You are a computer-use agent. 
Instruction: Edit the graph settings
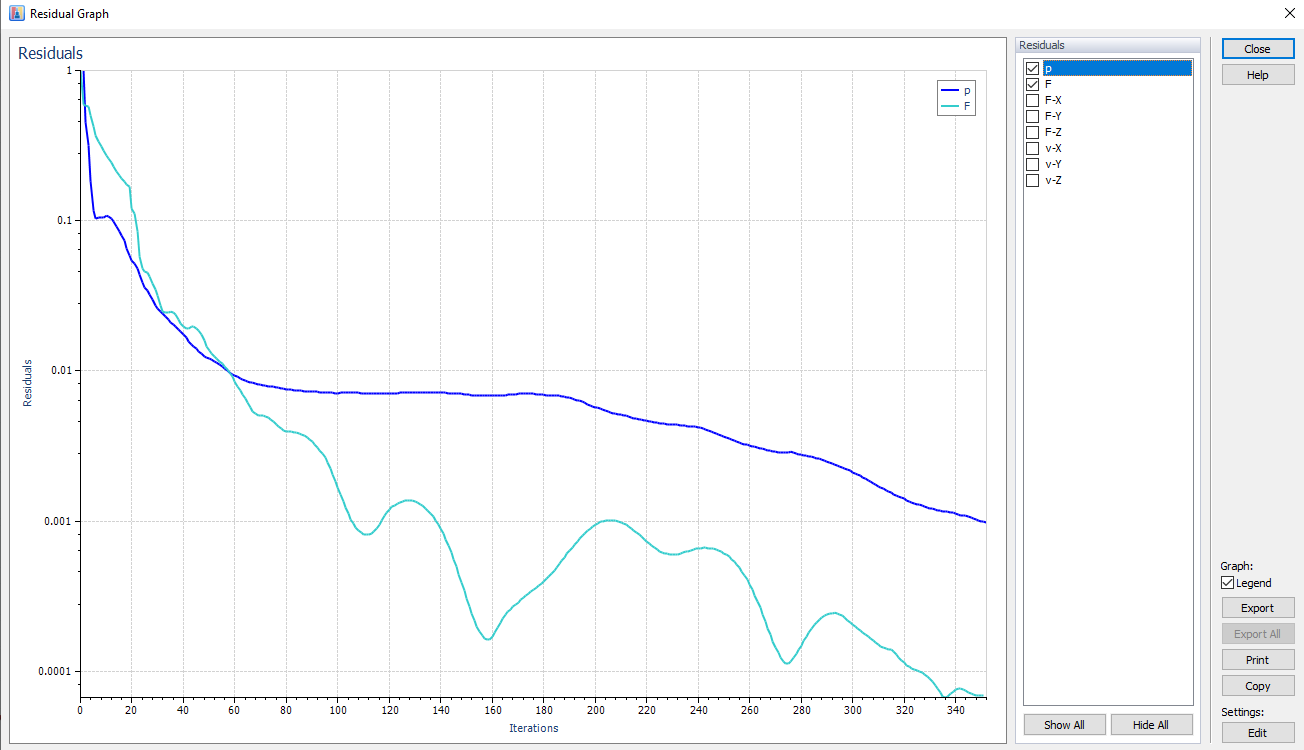(x=1257, y=732)
